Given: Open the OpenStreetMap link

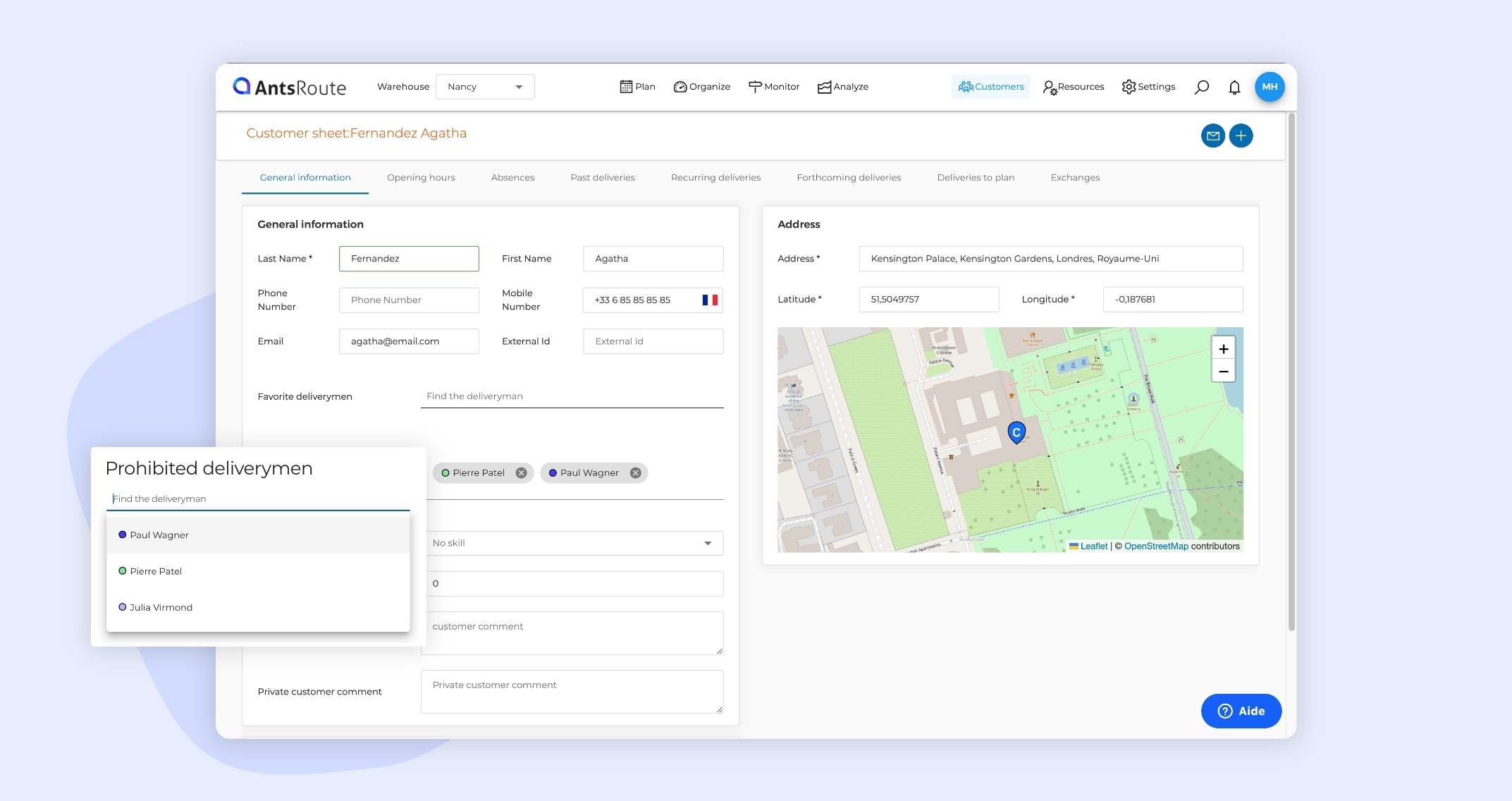Looking at the screenshot, I should (1156, 546).
